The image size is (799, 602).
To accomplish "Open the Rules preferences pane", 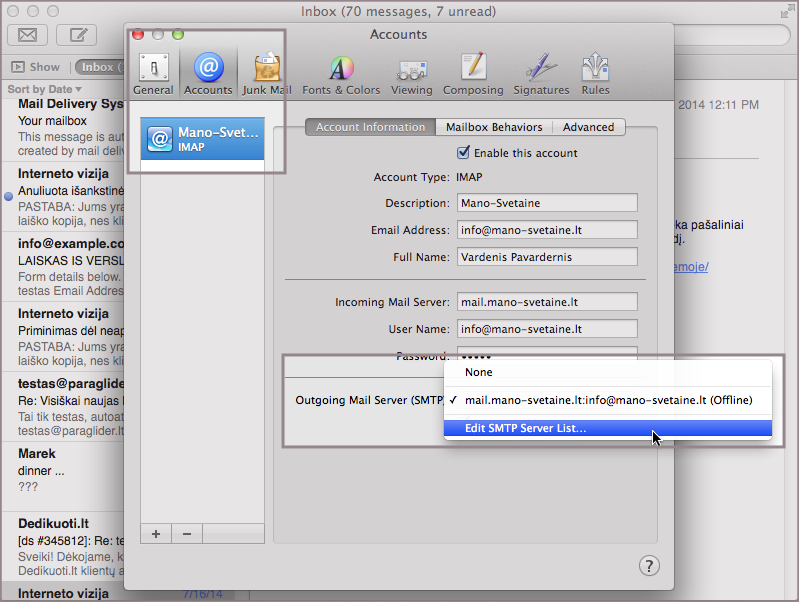I will 595,74.
